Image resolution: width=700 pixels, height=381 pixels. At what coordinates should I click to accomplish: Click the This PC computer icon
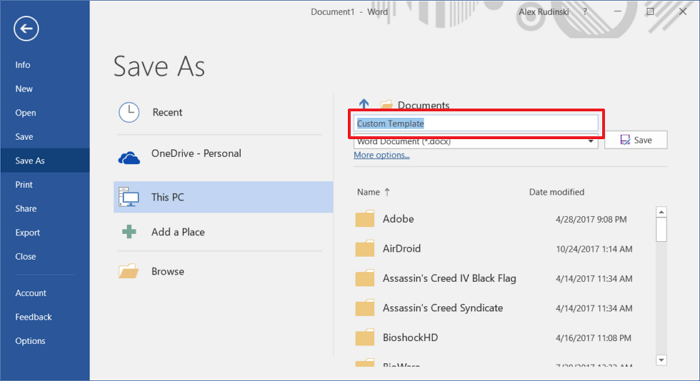coord(129,197)
